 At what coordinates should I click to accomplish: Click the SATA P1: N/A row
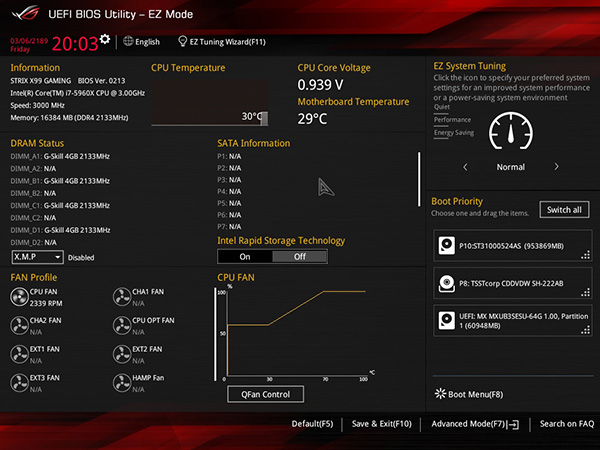229,157
